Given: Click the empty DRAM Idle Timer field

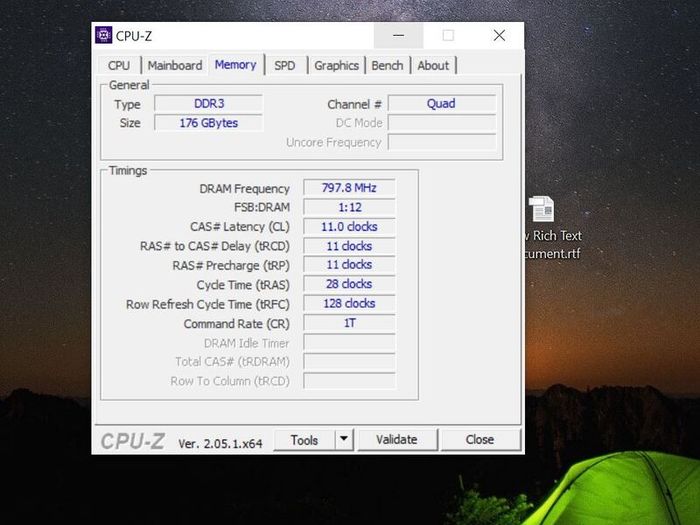Looking at the screenshot, I should [x=349, y=342].
